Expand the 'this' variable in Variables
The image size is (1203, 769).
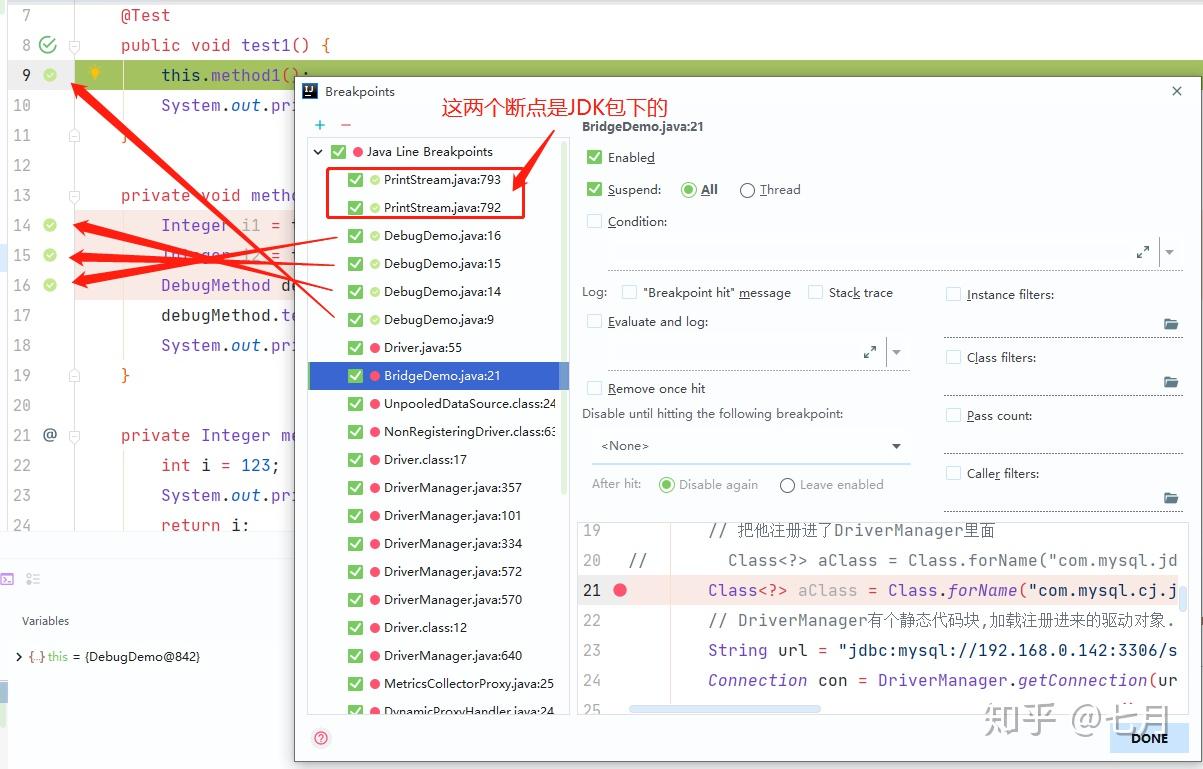(x=18, y=657)
